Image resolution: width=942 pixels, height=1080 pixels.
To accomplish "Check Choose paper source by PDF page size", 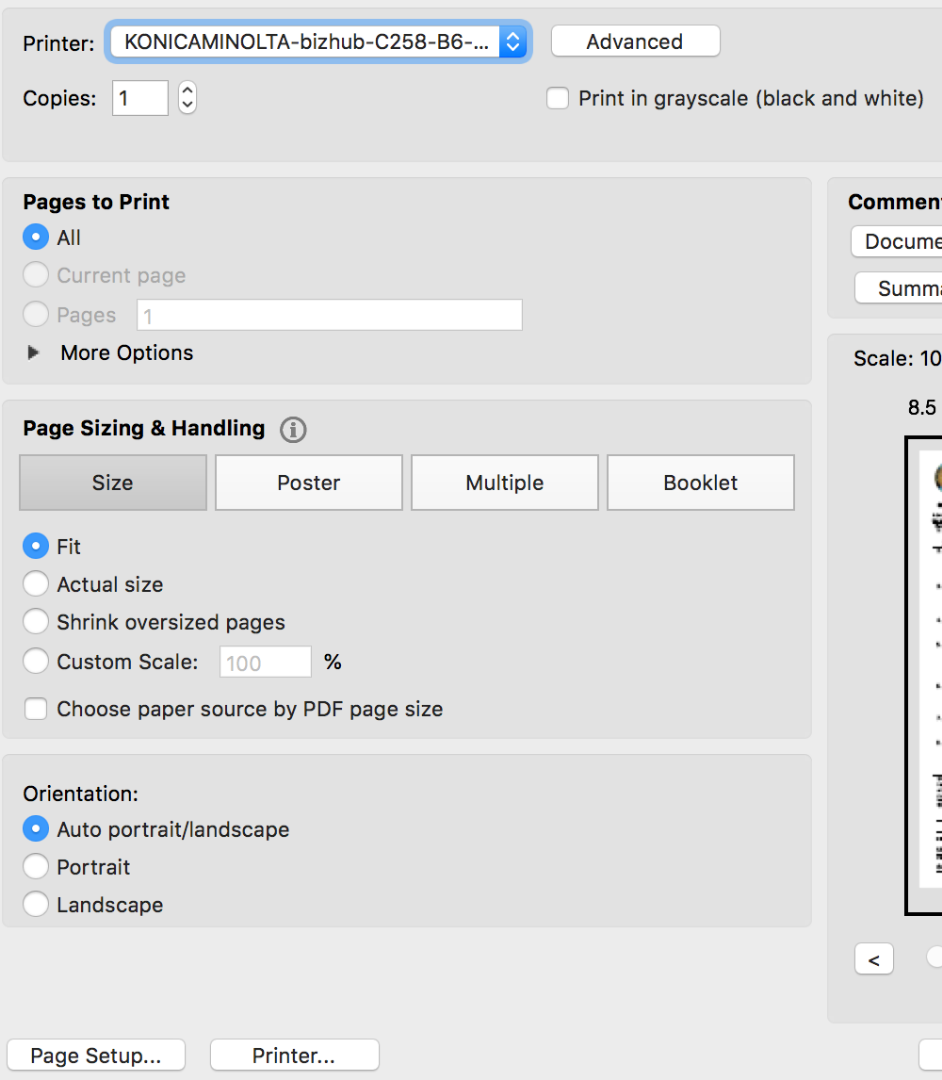I will pyautogui.click(x=36, y=709).
